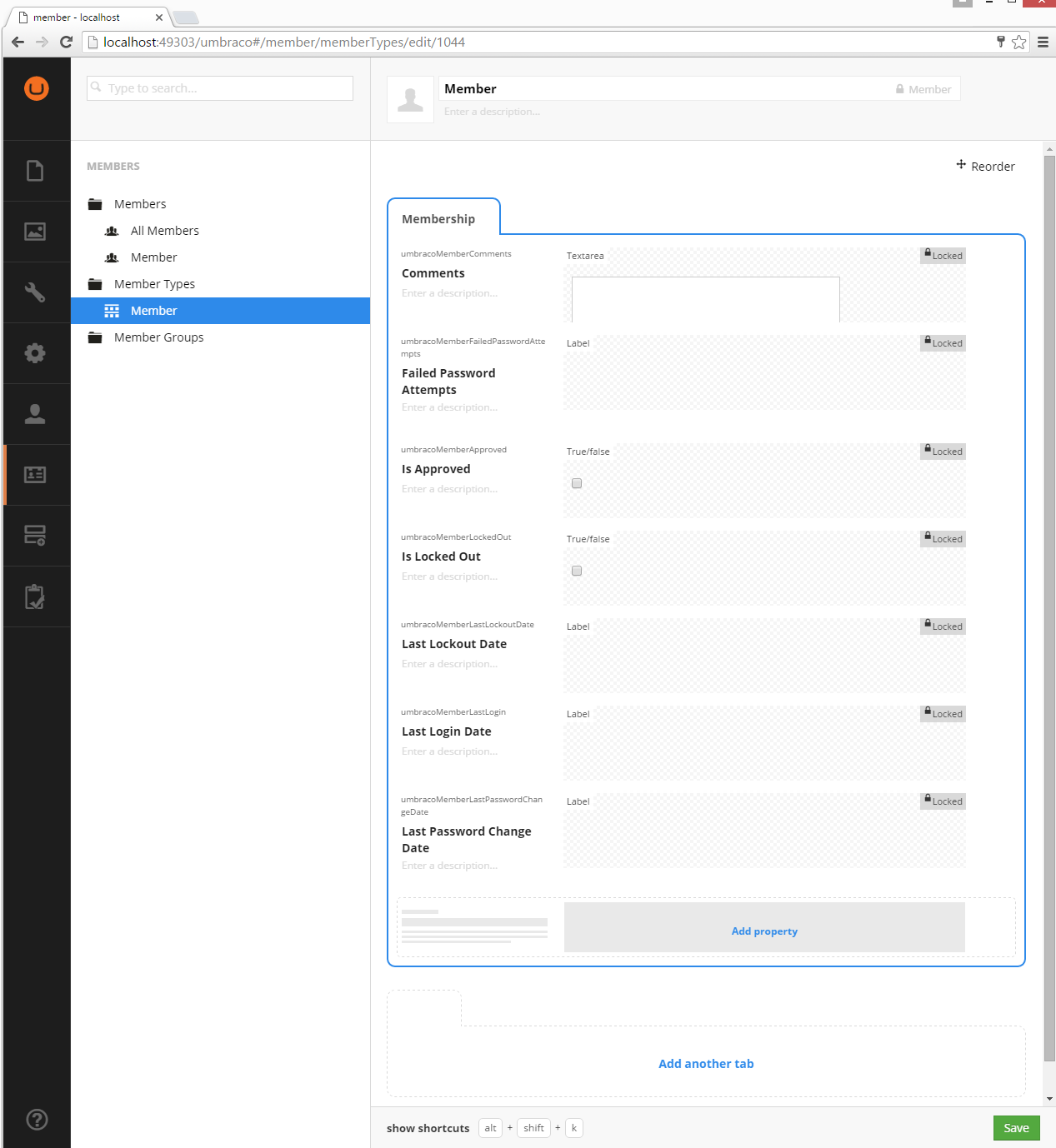Open the Users section icon
This screenshot has width=1056, height=1148.
pos(35,414)
